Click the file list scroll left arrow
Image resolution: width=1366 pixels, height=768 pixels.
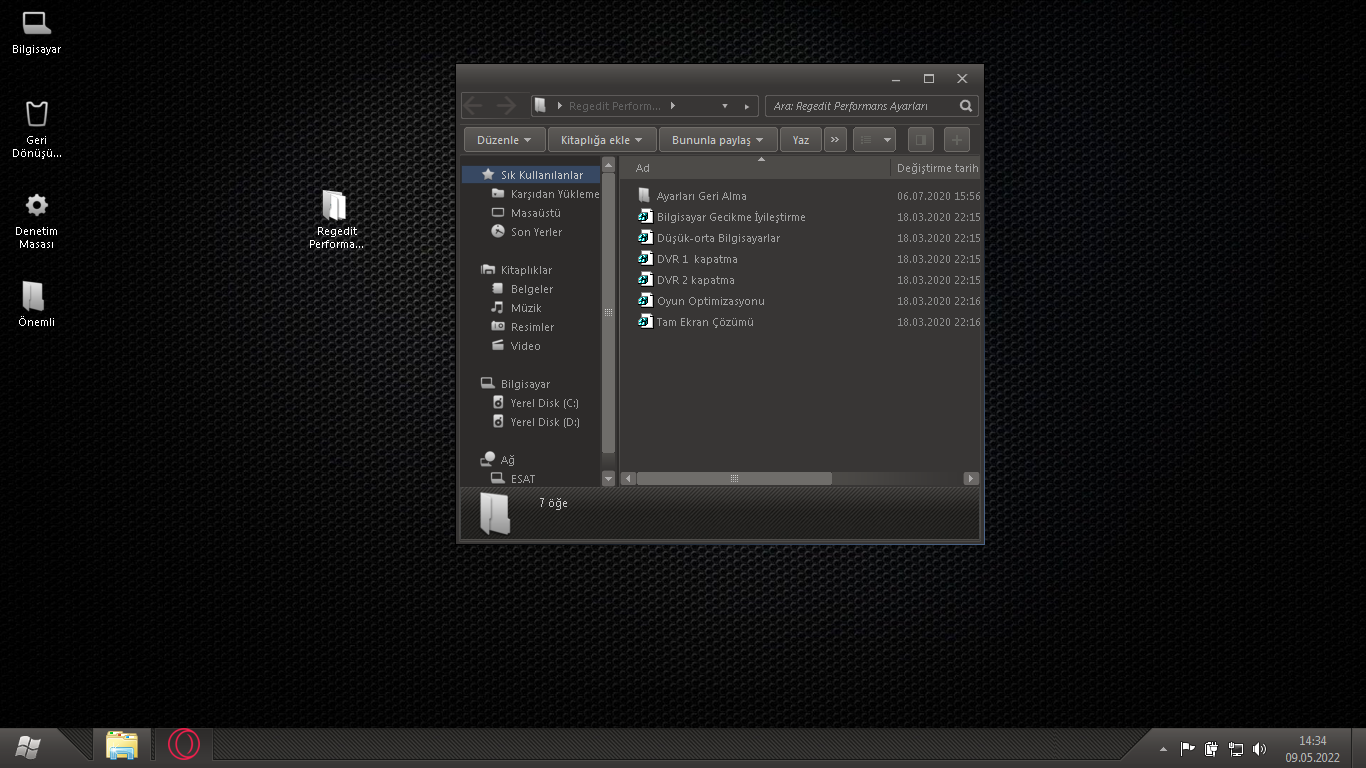(x=628, y=479)
